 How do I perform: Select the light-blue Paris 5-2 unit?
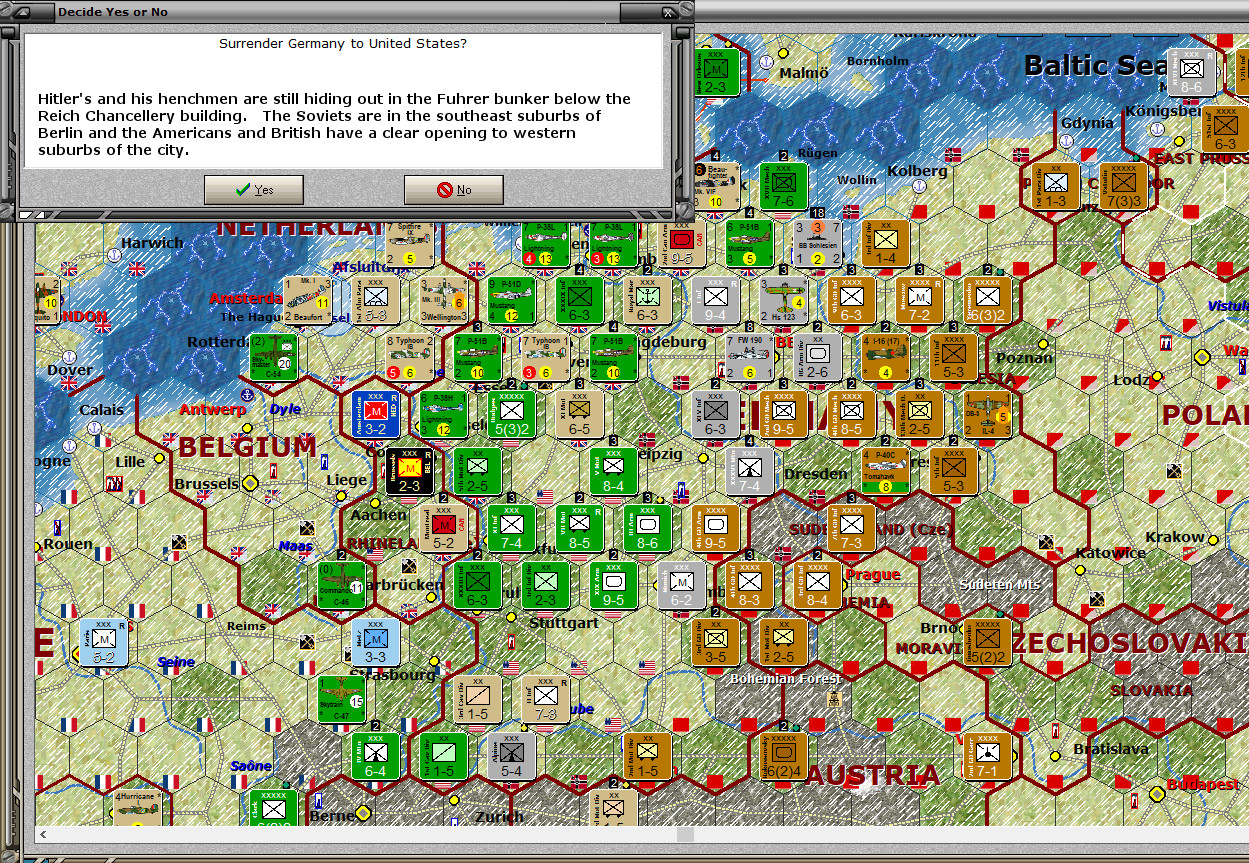103,642
